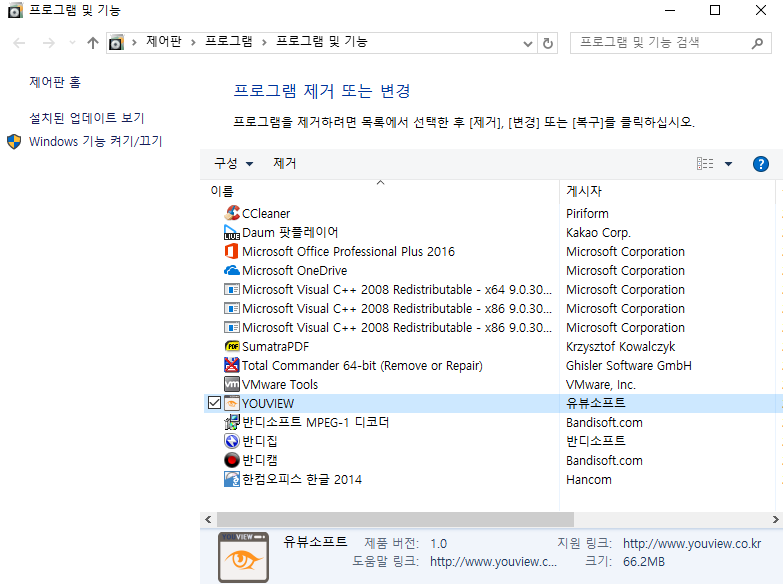The height and width of the screenshot is (584, 783).
Task: Click the VMware Tools icon
Action: pyautogui.click(x=232, y=384)
